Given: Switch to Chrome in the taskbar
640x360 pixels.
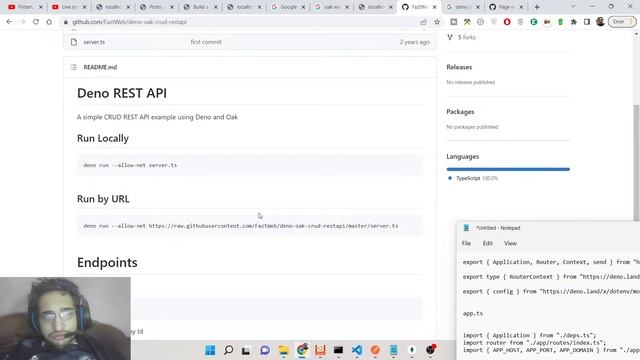Looking at the screenshot, I should pyautogui.click(x=302, y=350).
